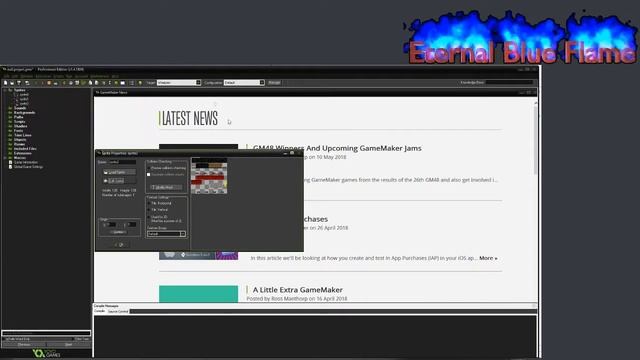Screen dimensions: 640x360
Task: Select sprite1 in the resource tree
Action: (24, 99)
